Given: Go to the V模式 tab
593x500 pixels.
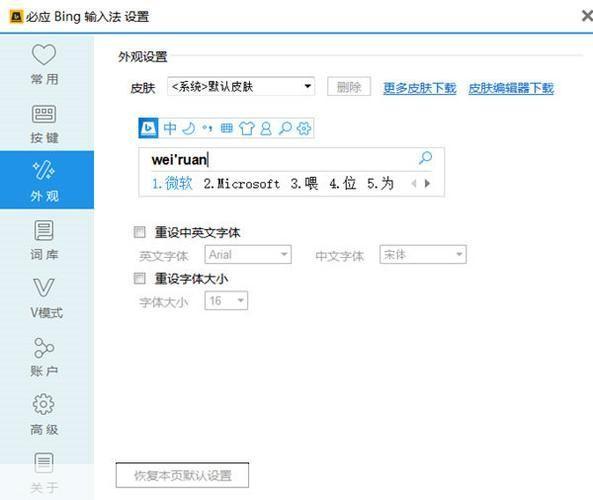Looking at the screenshot, I should 47,297.
